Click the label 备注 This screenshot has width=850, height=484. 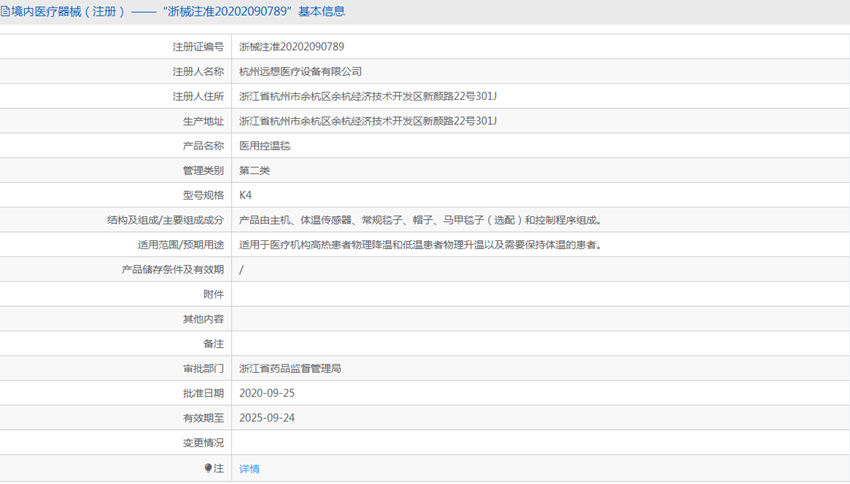point(214,344)
